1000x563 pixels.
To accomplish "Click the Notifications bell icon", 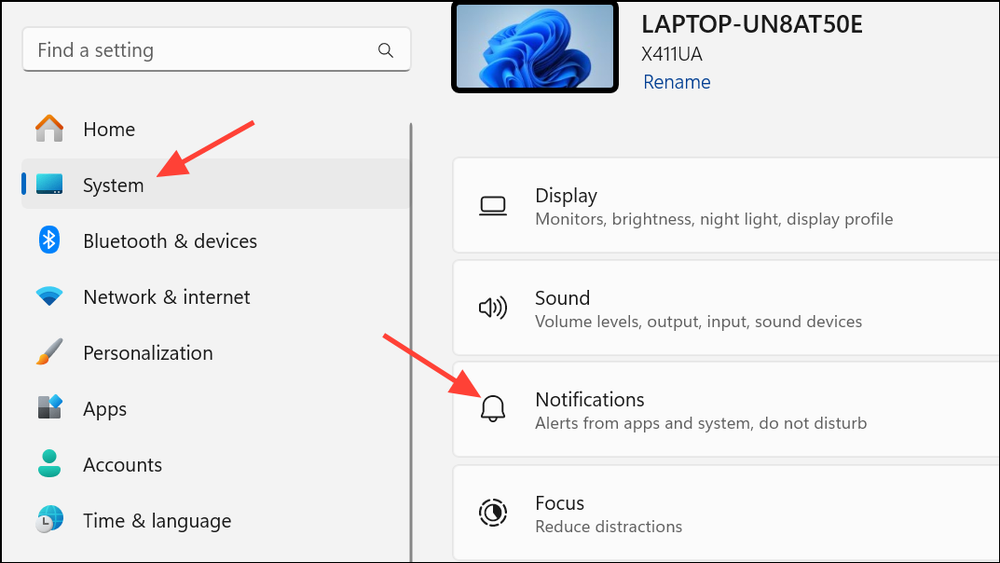I will coord(492,409).
